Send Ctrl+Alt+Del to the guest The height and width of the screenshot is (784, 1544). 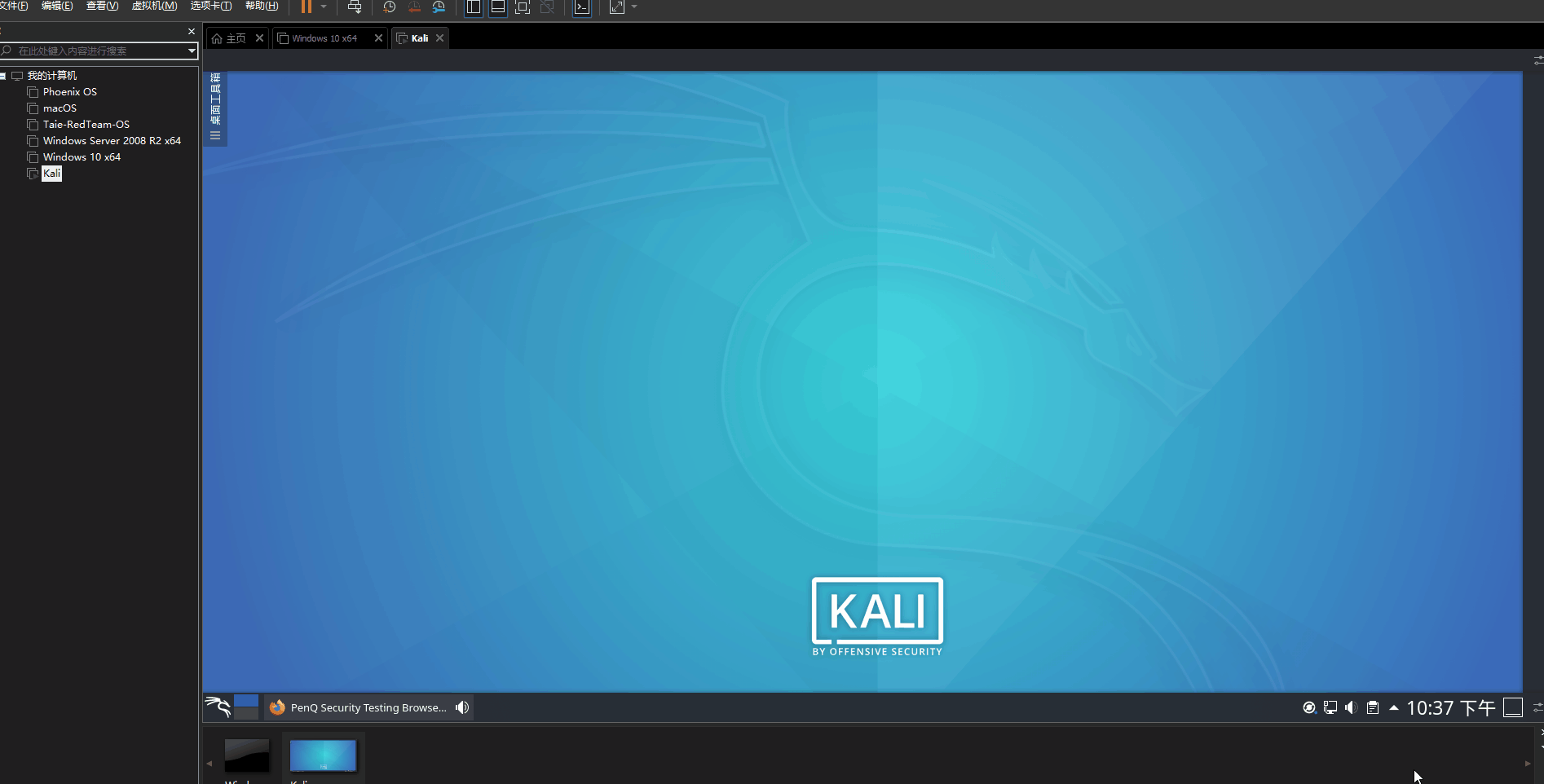point(355,7)
